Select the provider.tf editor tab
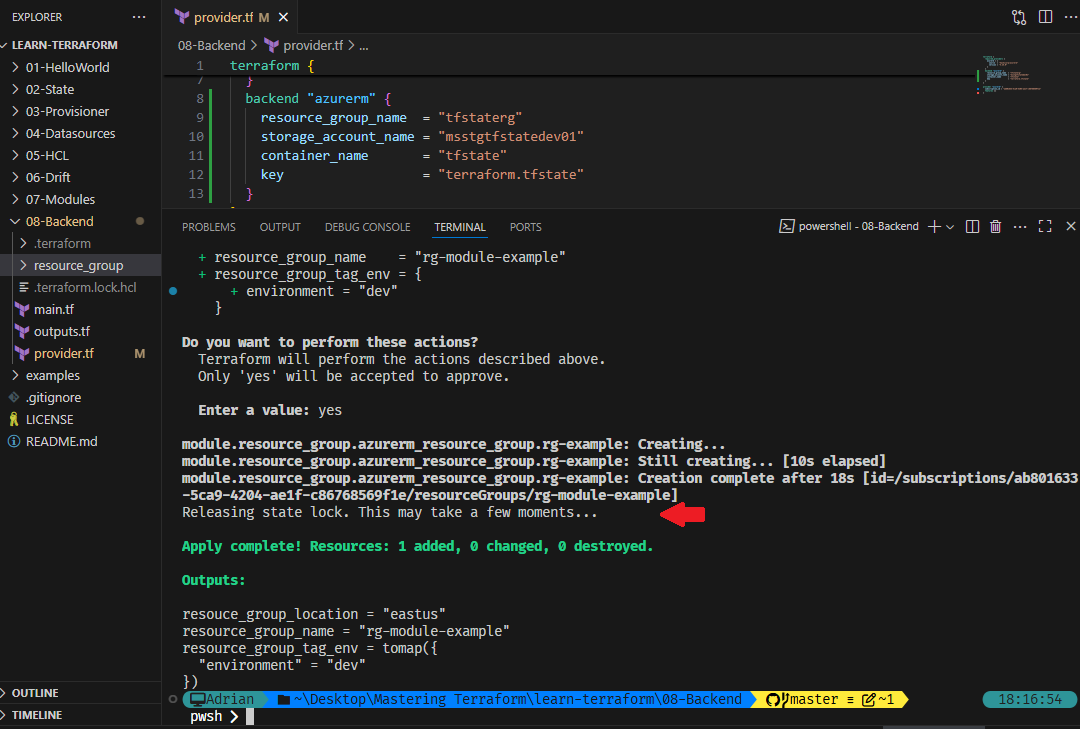Viewport: 1080px width, 729px height. pos(230,17)
